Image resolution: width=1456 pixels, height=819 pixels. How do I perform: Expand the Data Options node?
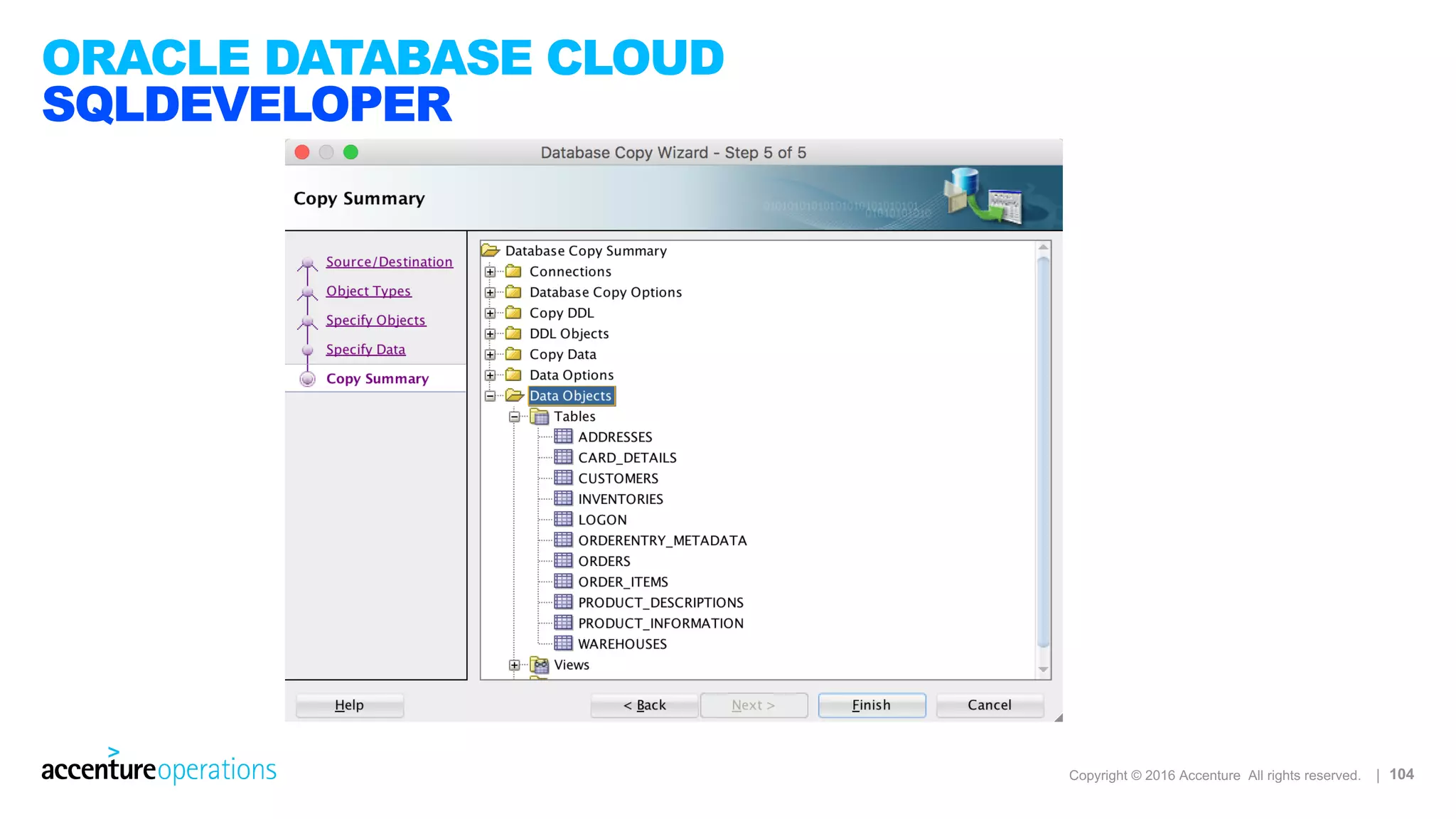click(x=490, y=375)
